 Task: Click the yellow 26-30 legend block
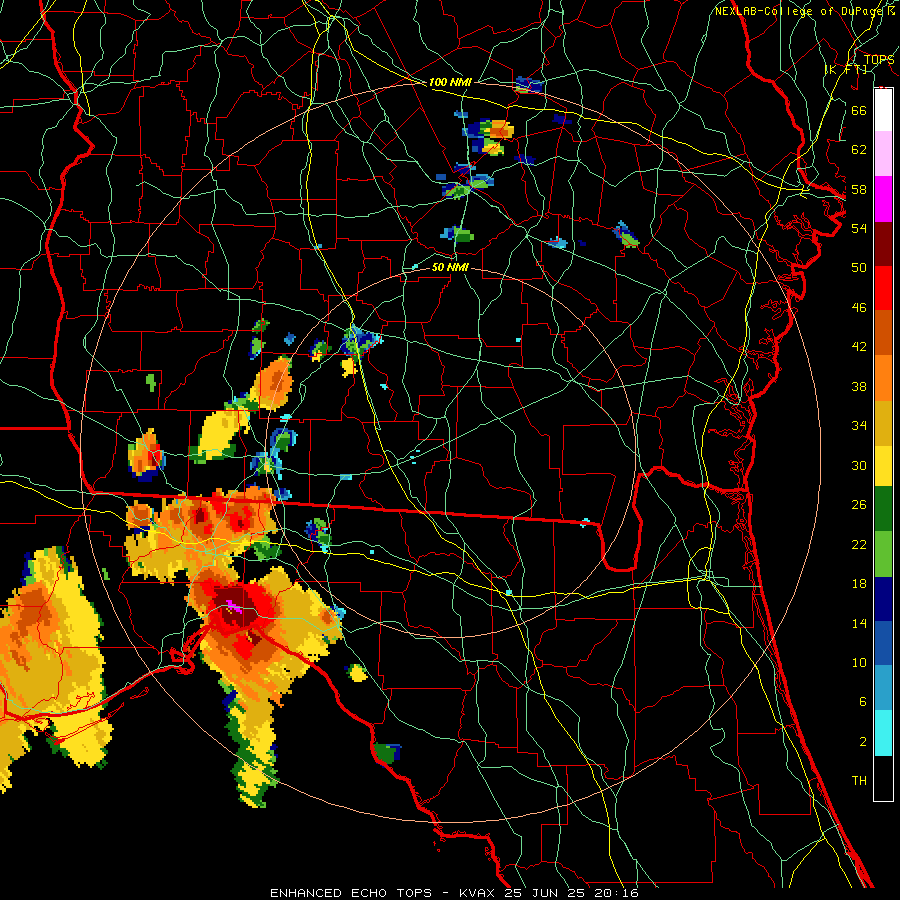coord(883,466)
